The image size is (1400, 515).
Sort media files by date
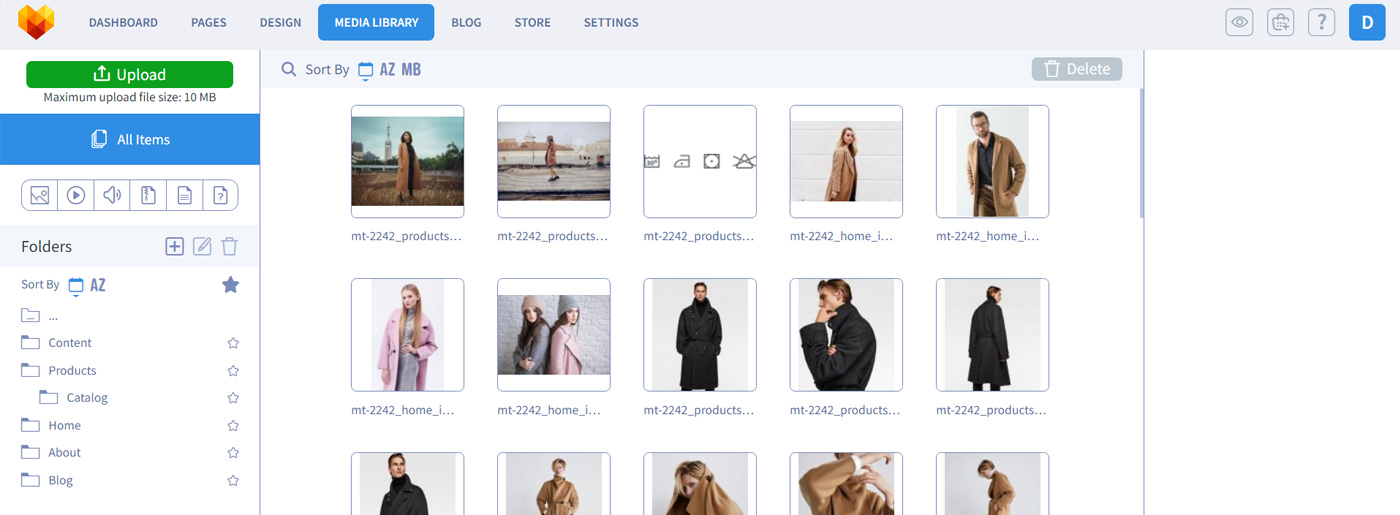(365, 70)
